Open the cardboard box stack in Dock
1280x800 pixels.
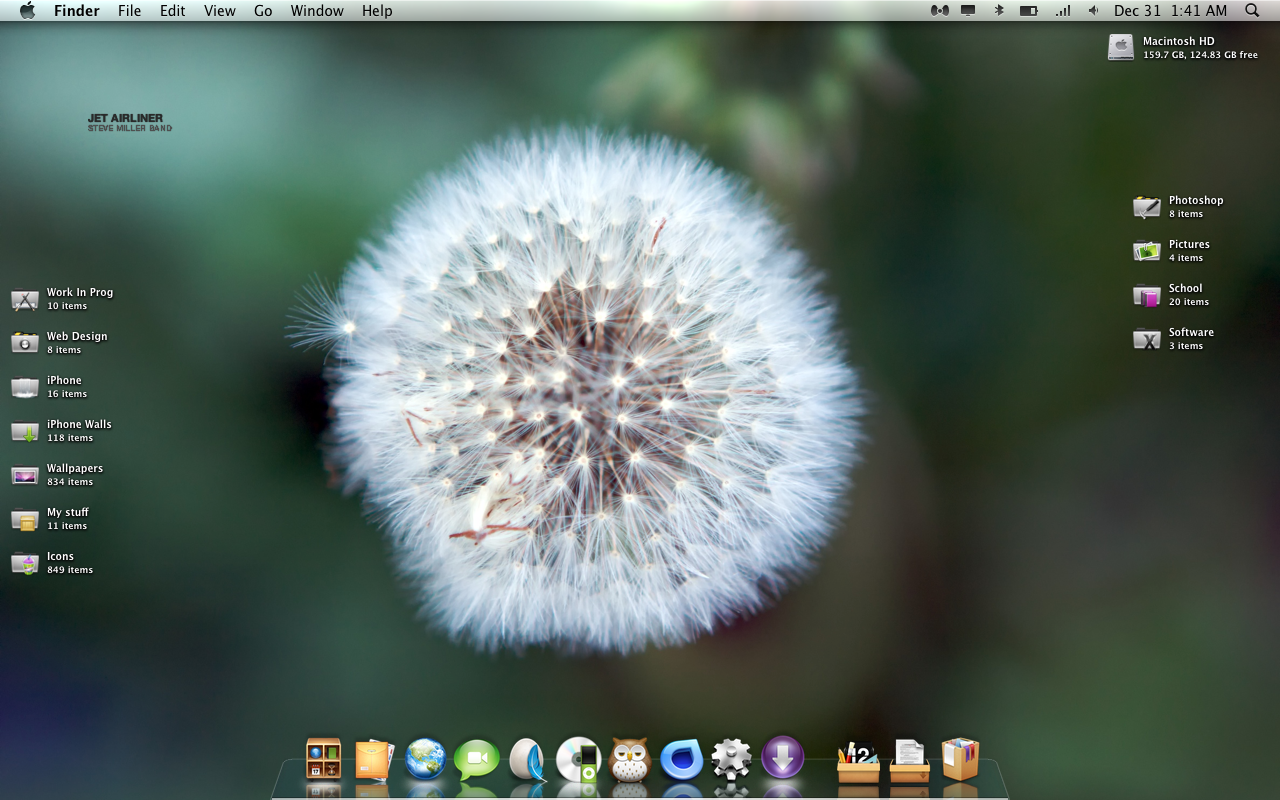pyautogui.click(x=960, y=759)
